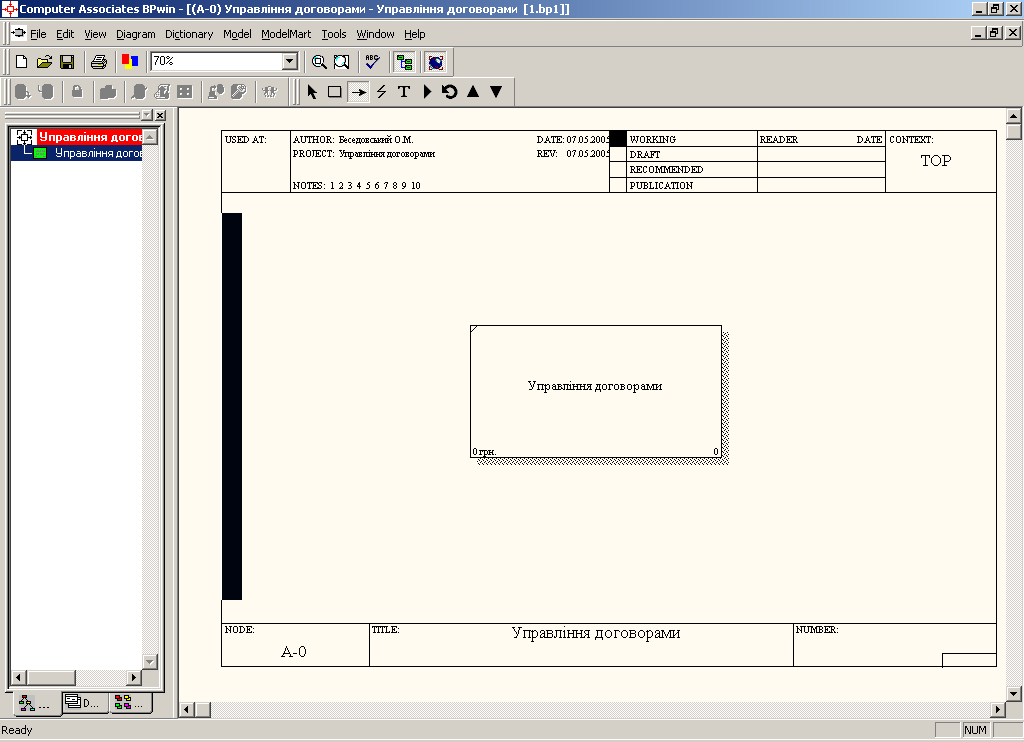
Task: Activate the Zoom magnifier tool
Action: coord(319,62)
